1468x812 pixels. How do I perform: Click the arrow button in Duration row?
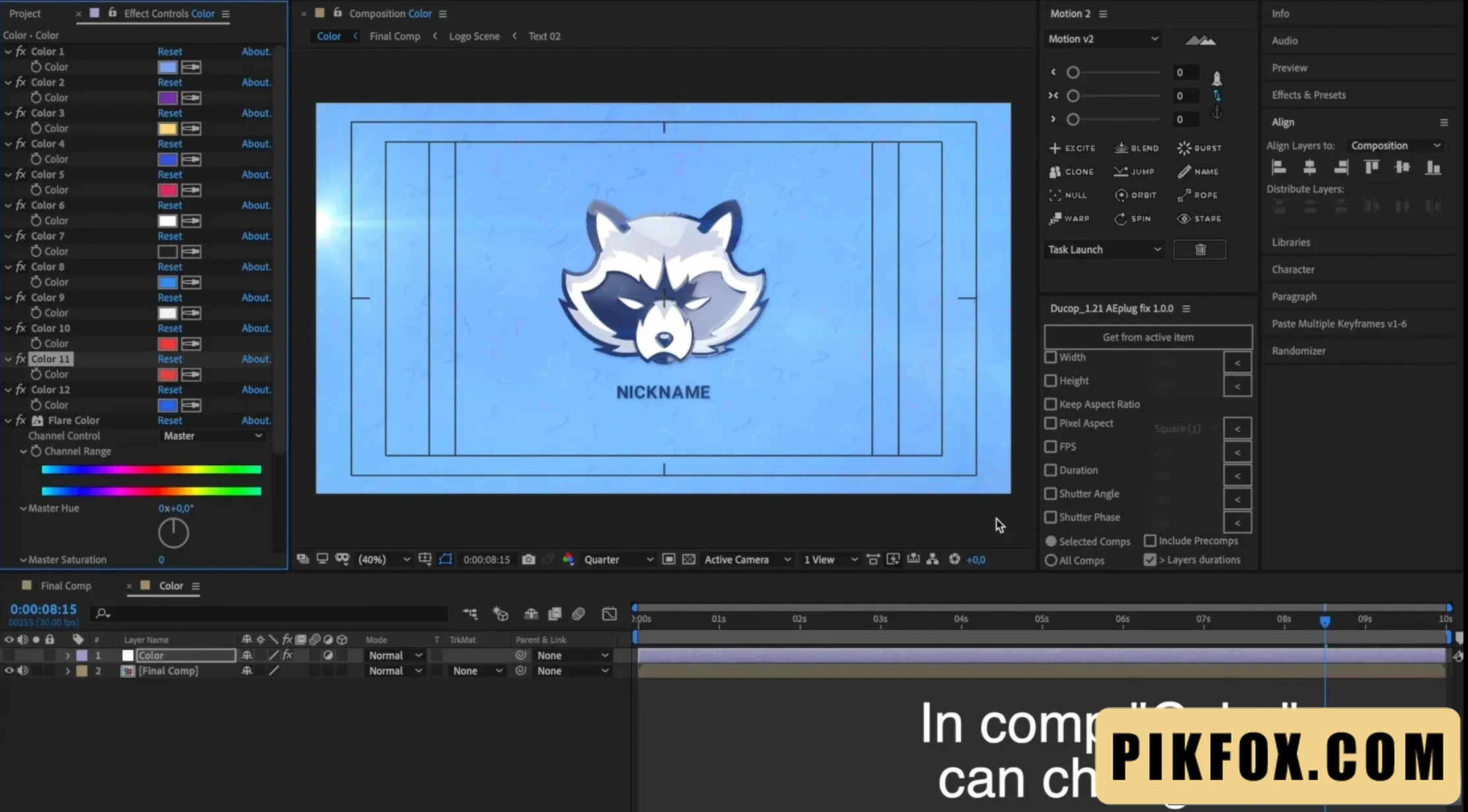(1237, 476)
